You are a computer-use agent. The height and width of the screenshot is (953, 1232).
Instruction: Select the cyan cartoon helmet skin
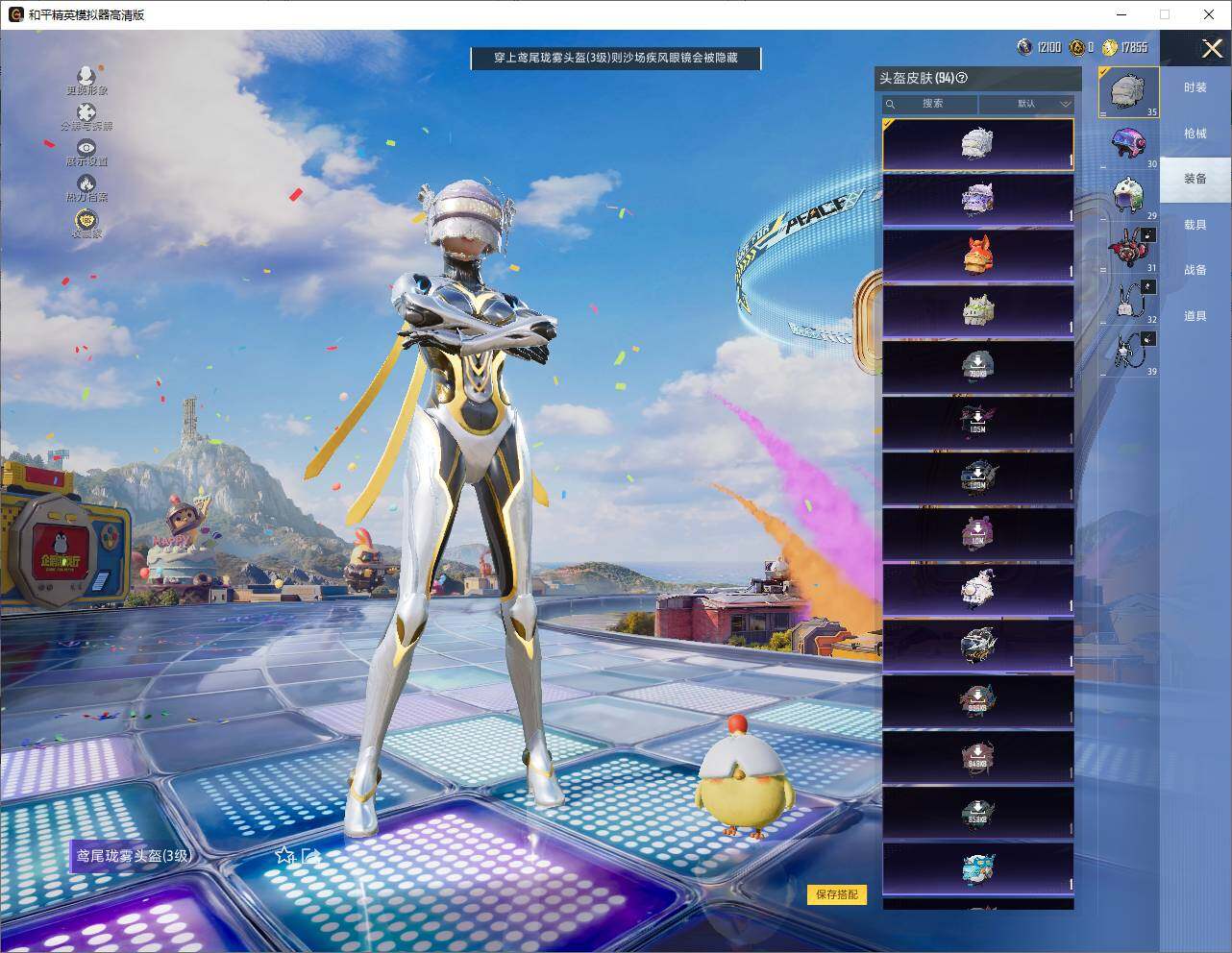[x=977, y=868]
